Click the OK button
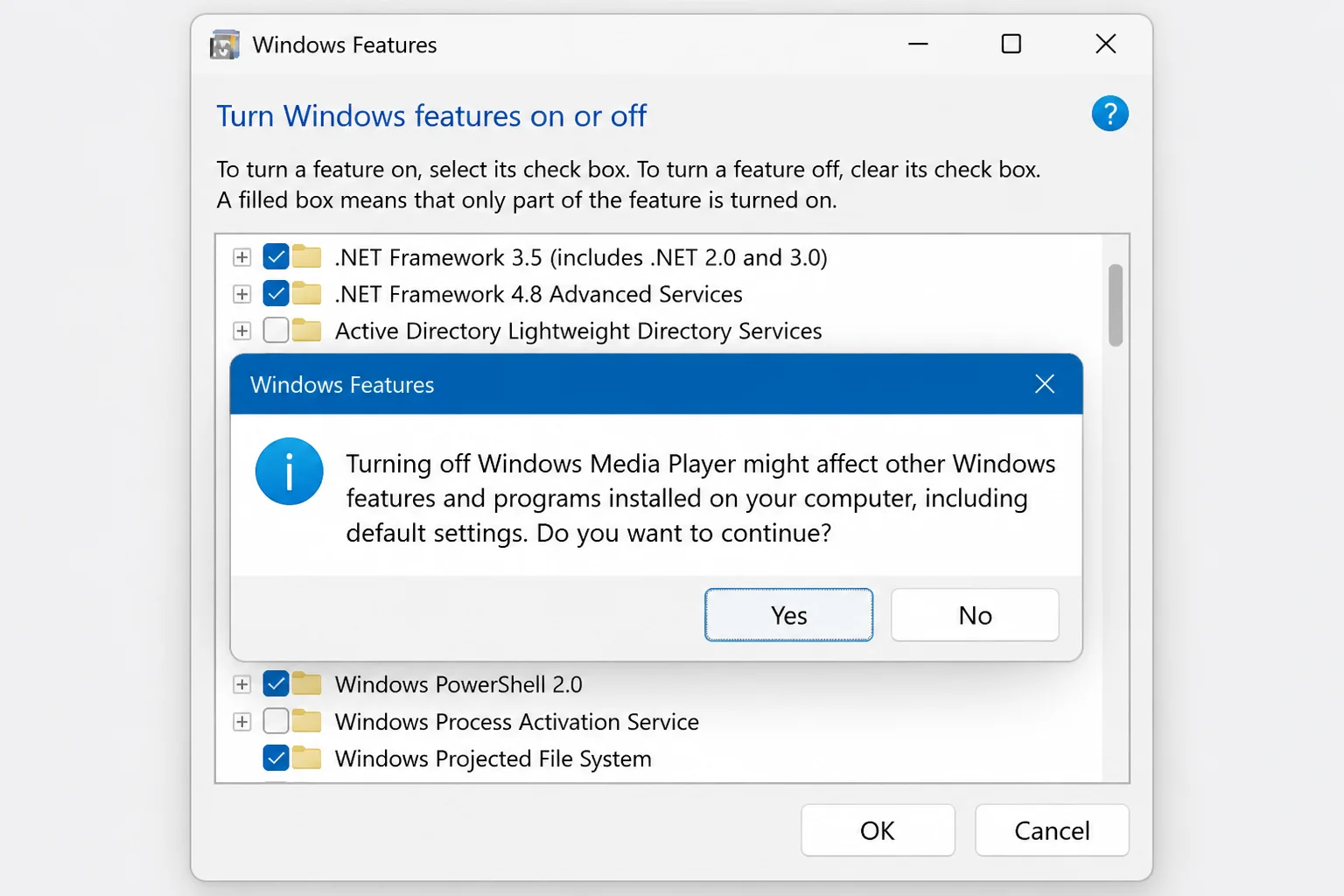The image size is (1344, 896). click(x=878, y=830)
